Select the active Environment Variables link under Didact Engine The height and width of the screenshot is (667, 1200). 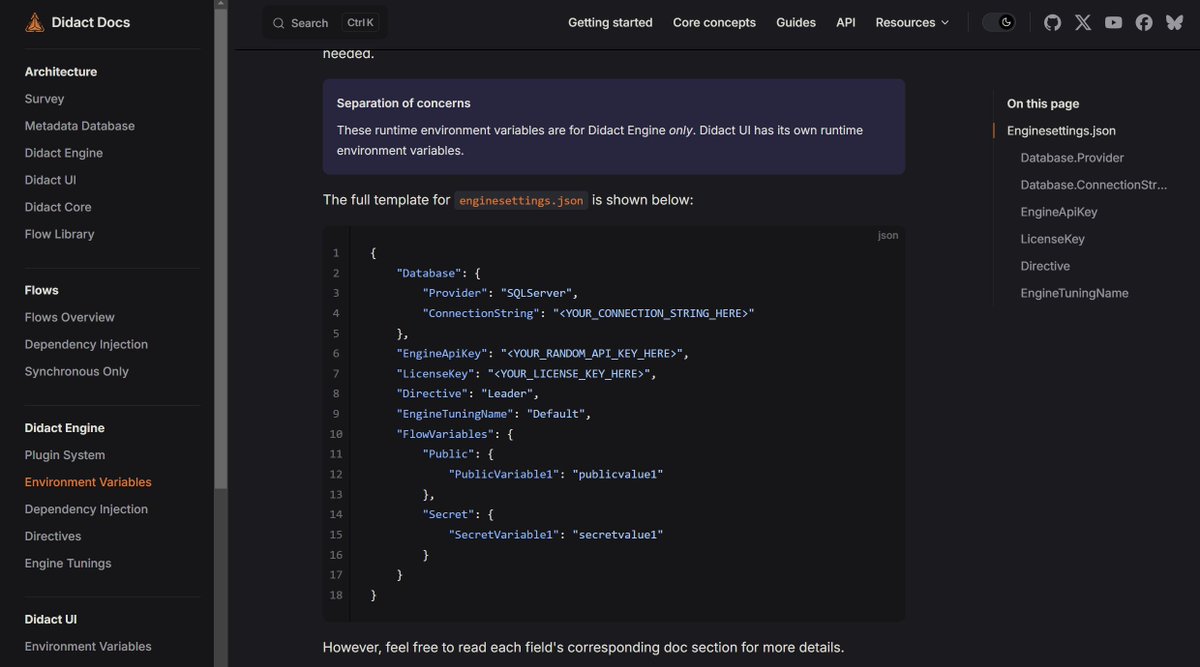(x=88, y=482)
